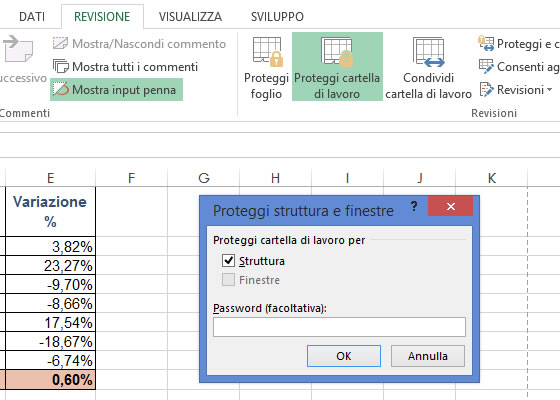Click the disabled Finestre checkbox
Viewport: 560px width, 400px height.
[229, 280]
